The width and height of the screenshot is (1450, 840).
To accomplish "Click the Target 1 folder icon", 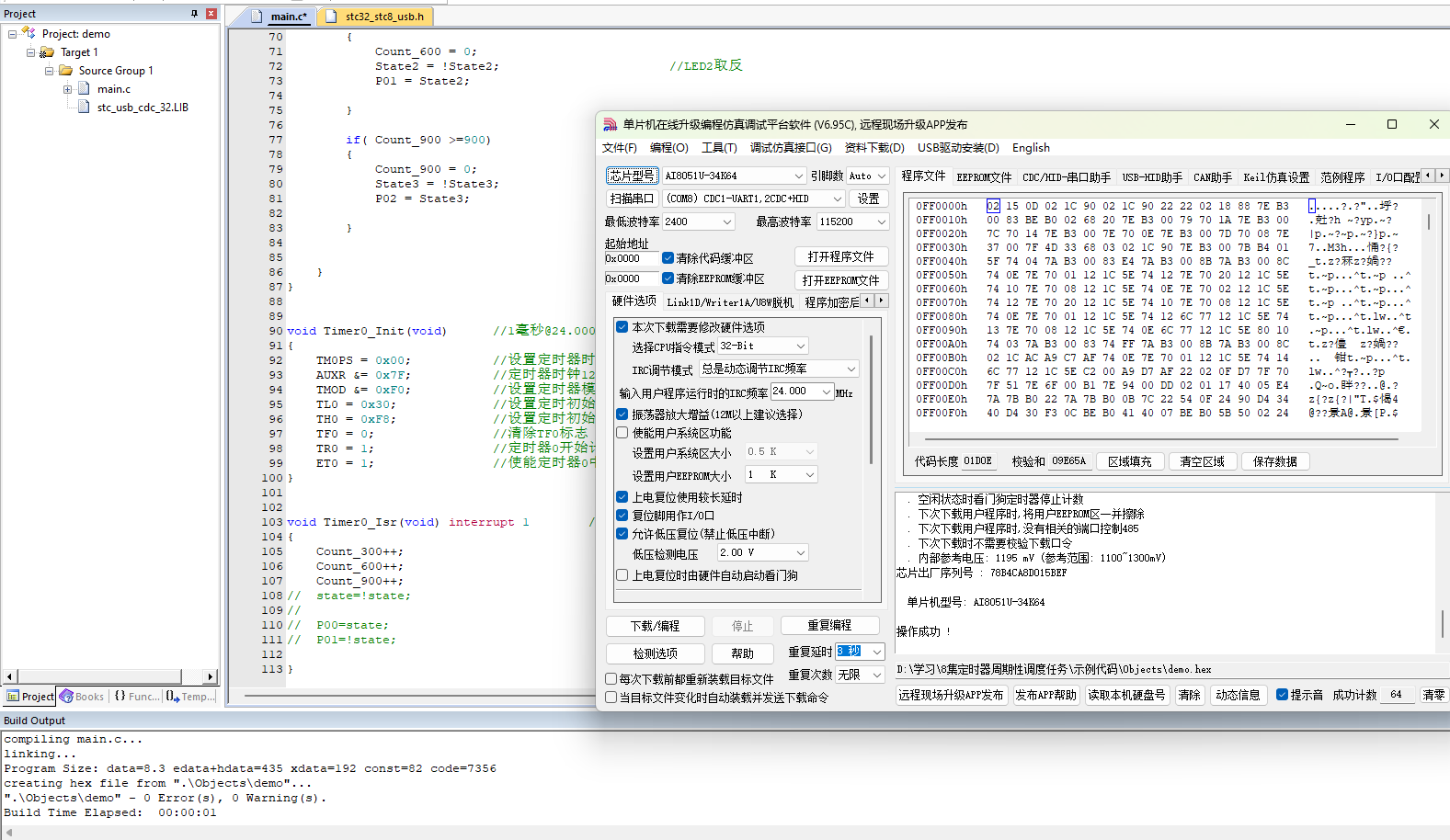I will (47, 52).
